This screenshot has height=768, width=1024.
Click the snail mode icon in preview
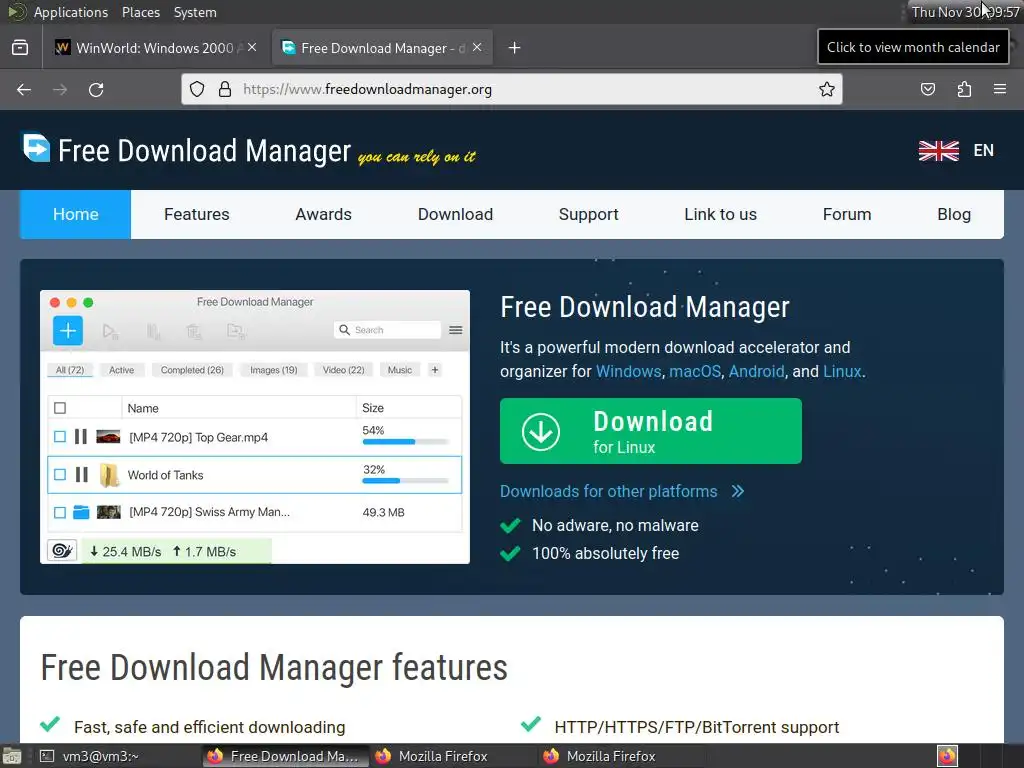(62, 551)
